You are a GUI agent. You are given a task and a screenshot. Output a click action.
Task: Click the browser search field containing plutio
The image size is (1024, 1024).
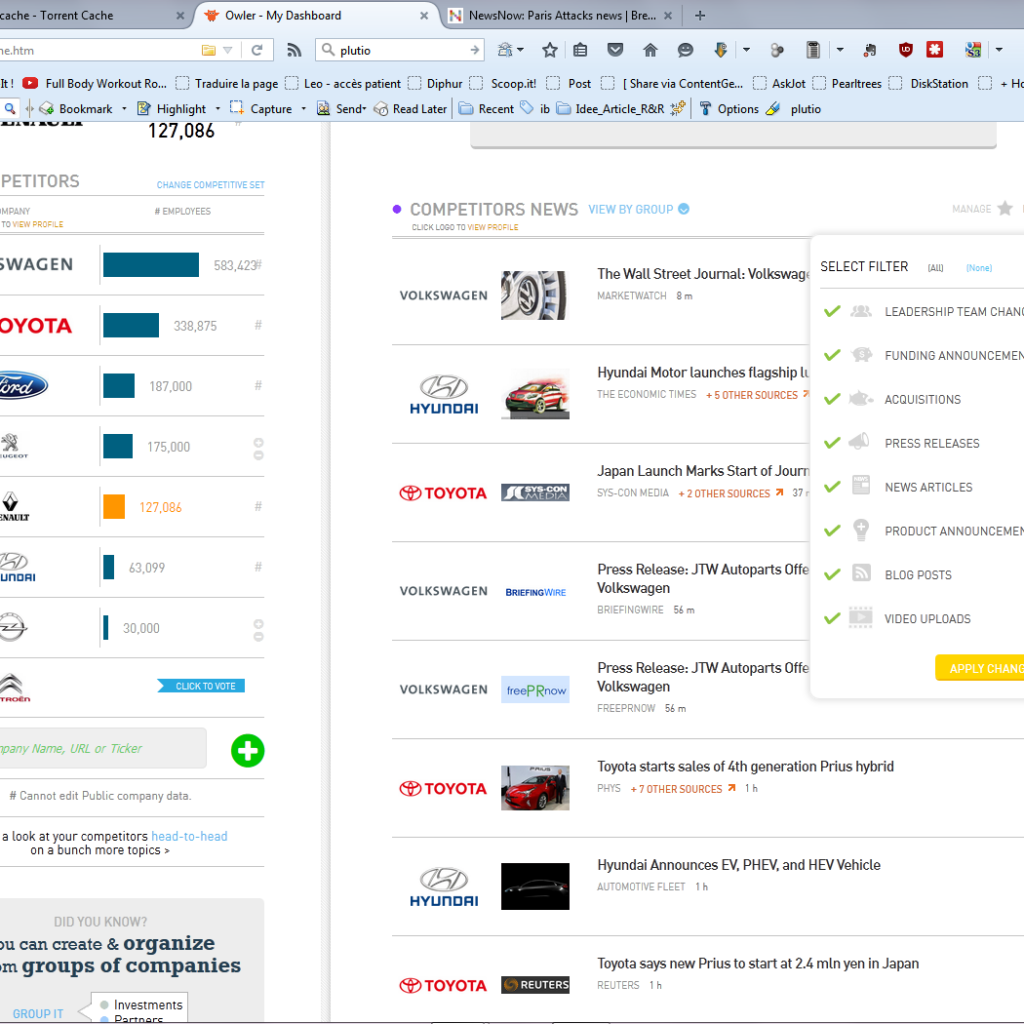[400, 50]
